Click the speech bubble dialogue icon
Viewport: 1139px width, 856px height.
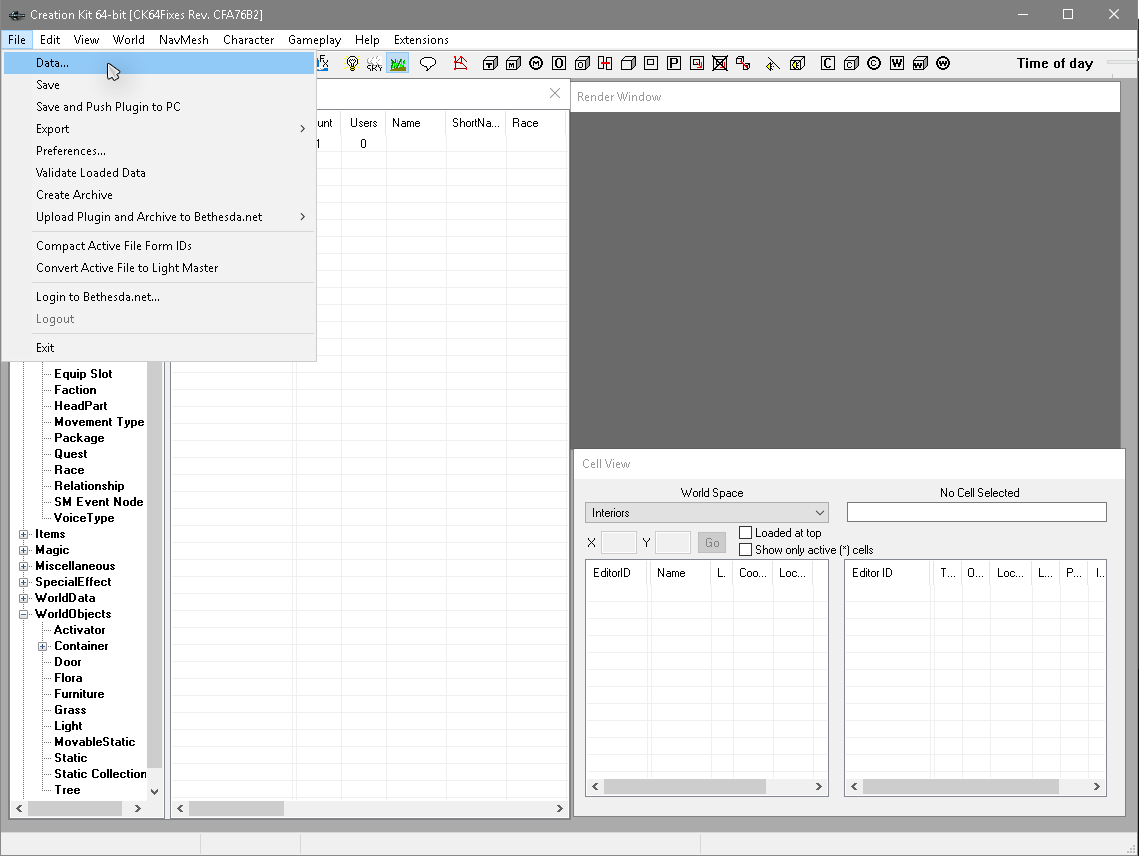428,63
